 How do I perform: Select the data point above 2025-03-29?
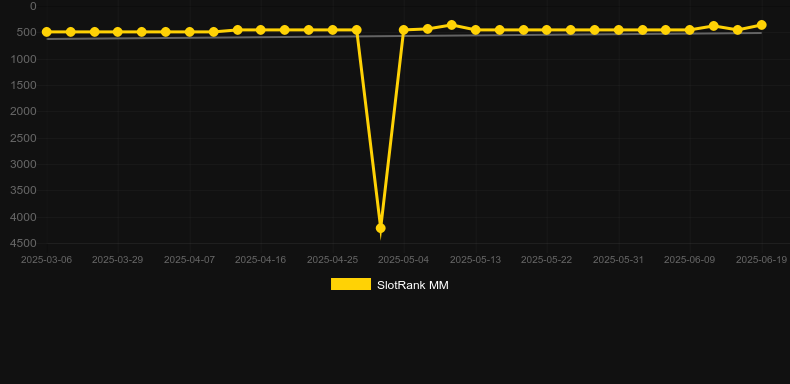pyautogui.click(x=117, y=32)
